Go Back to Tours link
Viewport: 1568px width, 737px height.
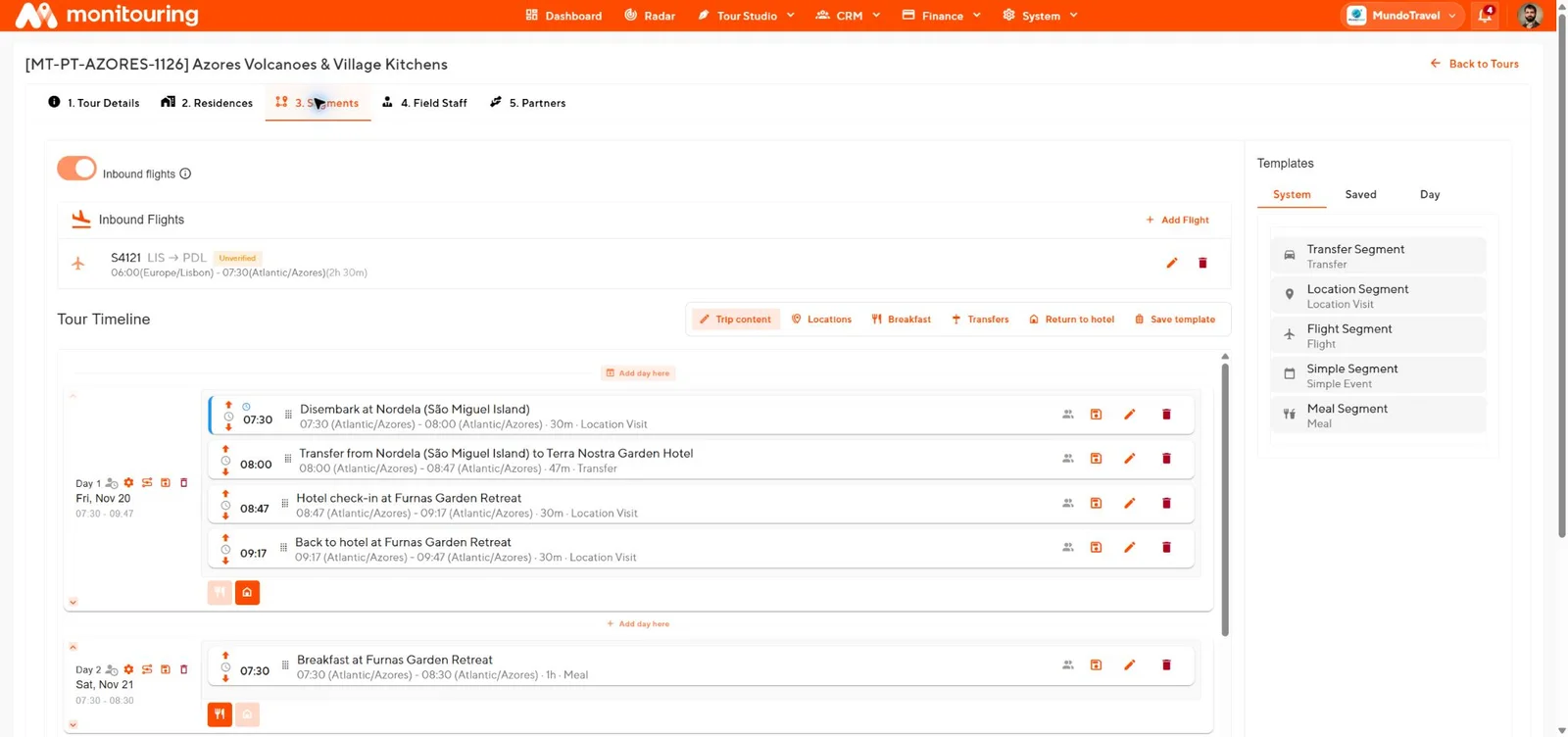[1474, 64]
